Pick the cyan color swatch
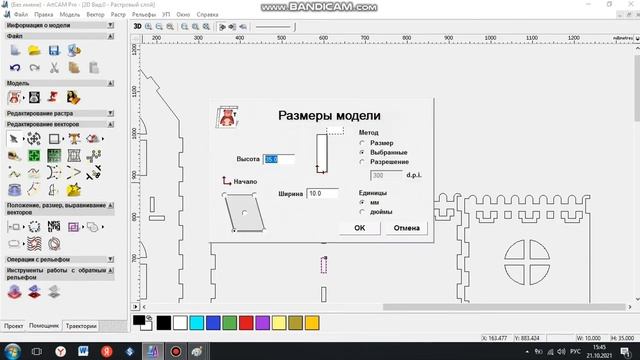640x360 pixels. pos(196,323)
